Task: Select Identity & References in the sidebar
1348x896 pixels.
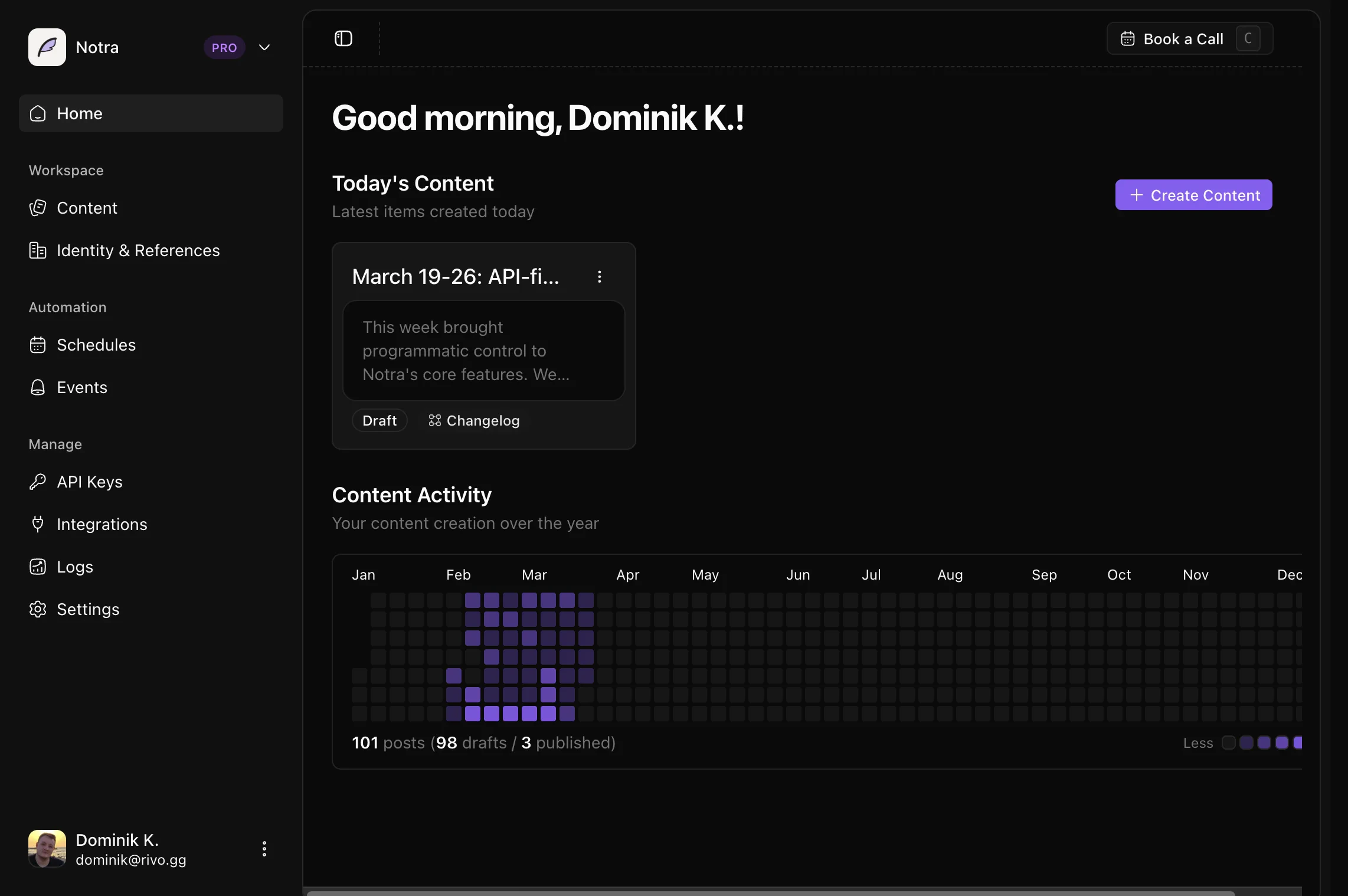Action: (x=138, y=250)
